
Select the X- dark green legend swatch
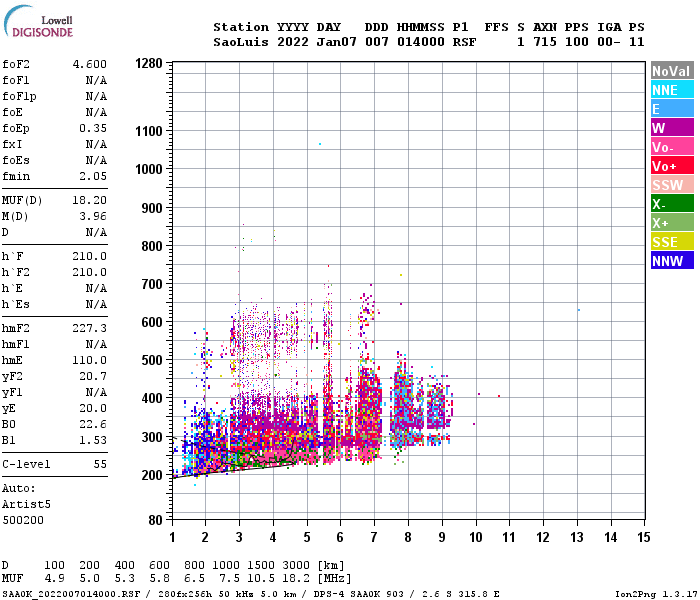(x=672, y=204)
